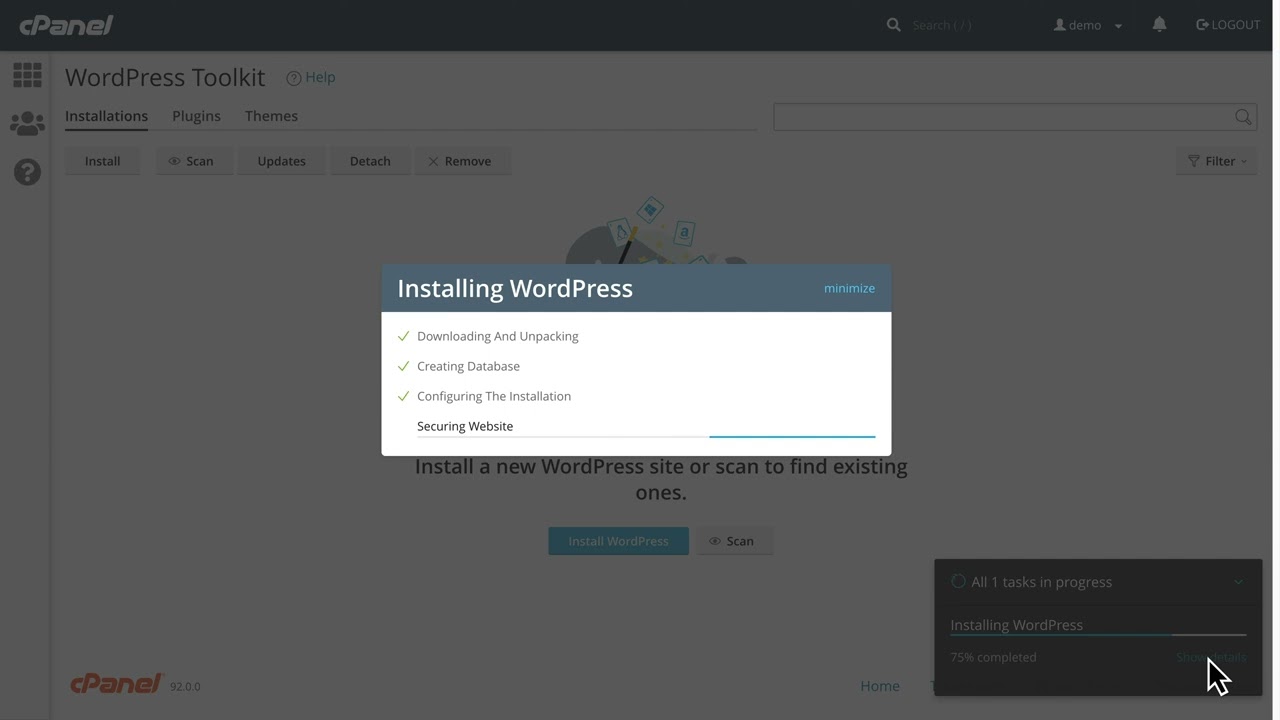Open the Filter dropdown
1280x720 pixels.
pos(1217,161)
